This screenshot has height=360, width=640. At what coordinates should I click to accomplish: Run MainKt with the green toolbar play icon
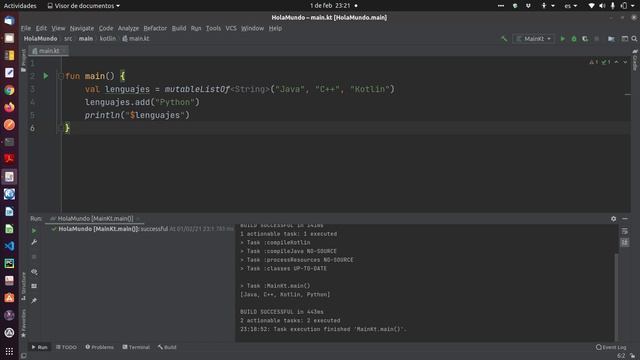[562, 39]
